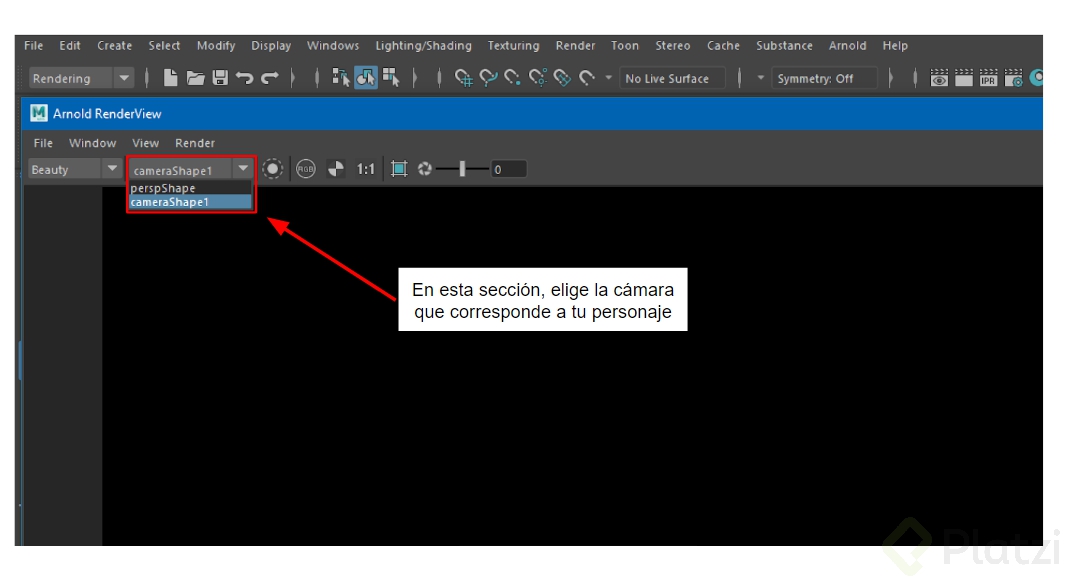
Task: Open the Edit menu
Action: tap(70, 46)
